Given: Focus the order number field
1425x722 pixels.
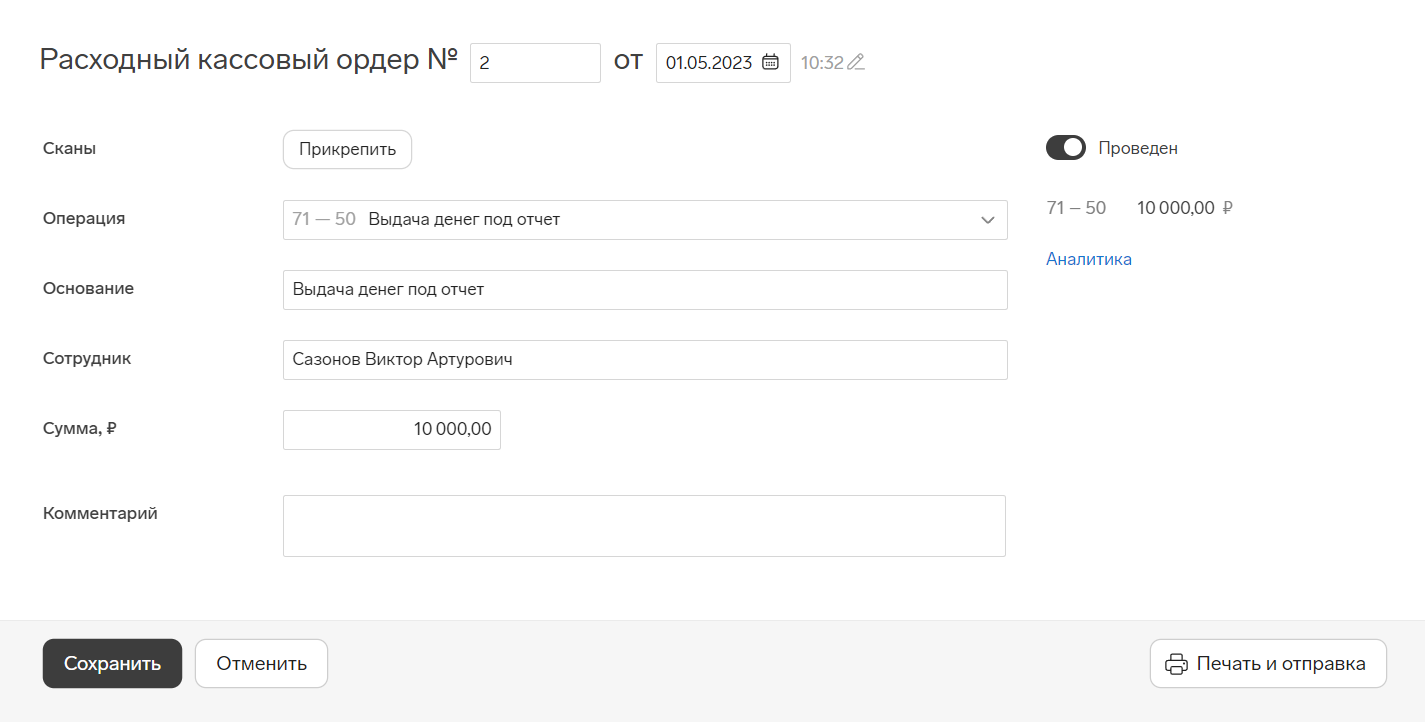Looking at the screenshot, I should (x=535, y=63).
